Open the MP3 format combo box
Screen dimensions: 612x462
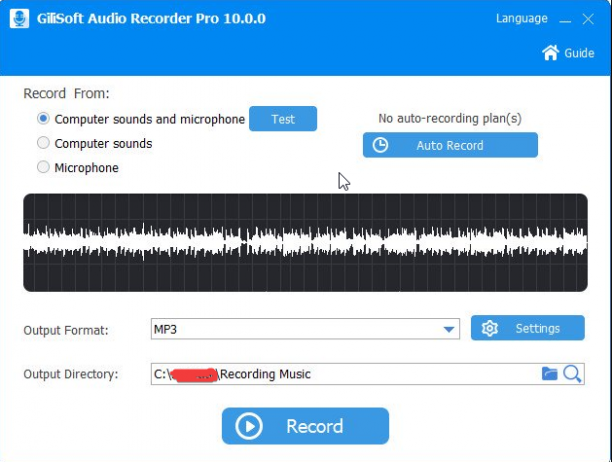click(305, 329)
